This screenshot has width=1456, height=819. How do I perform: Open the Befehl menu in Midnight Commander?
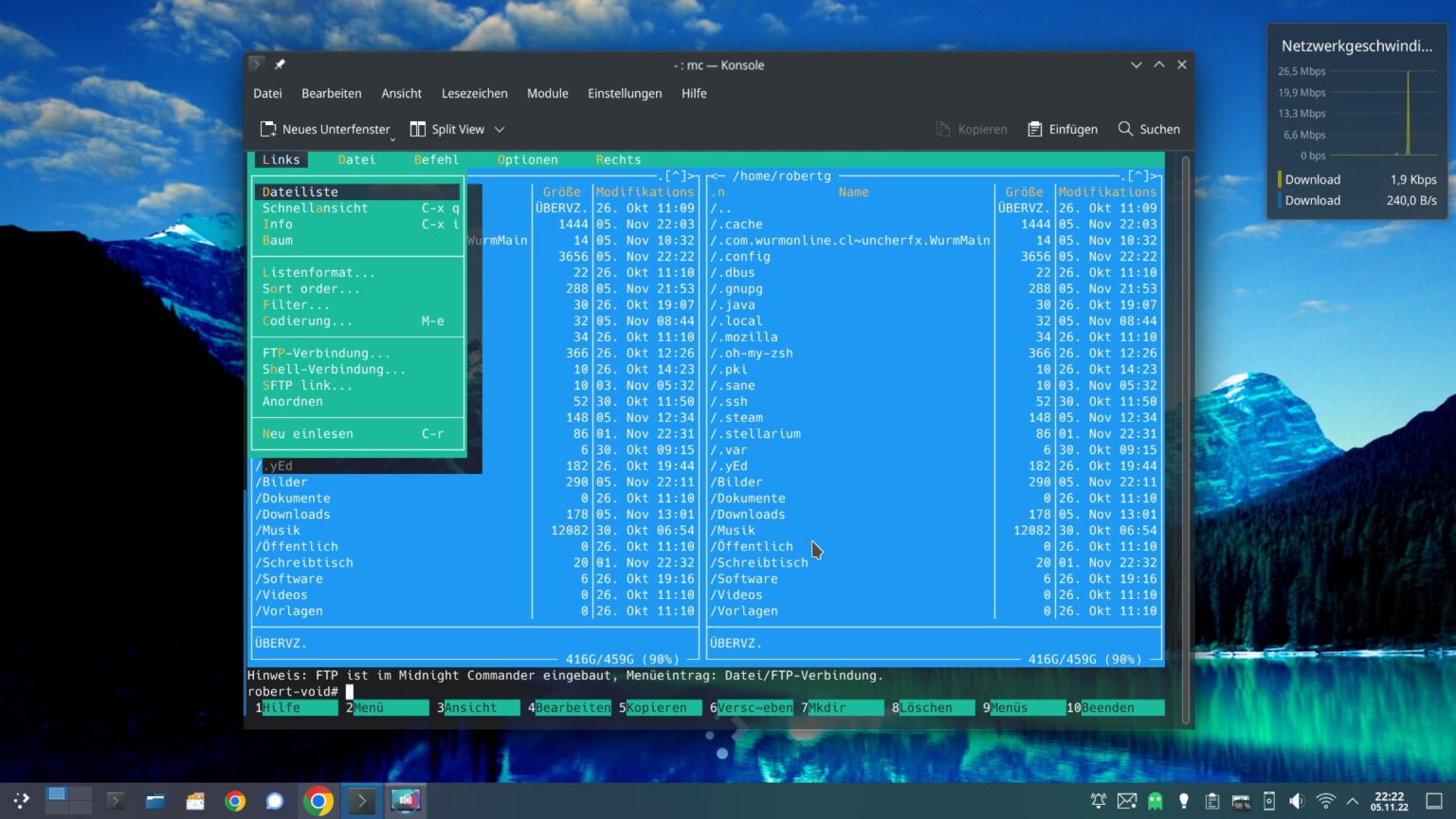point(436,159)
